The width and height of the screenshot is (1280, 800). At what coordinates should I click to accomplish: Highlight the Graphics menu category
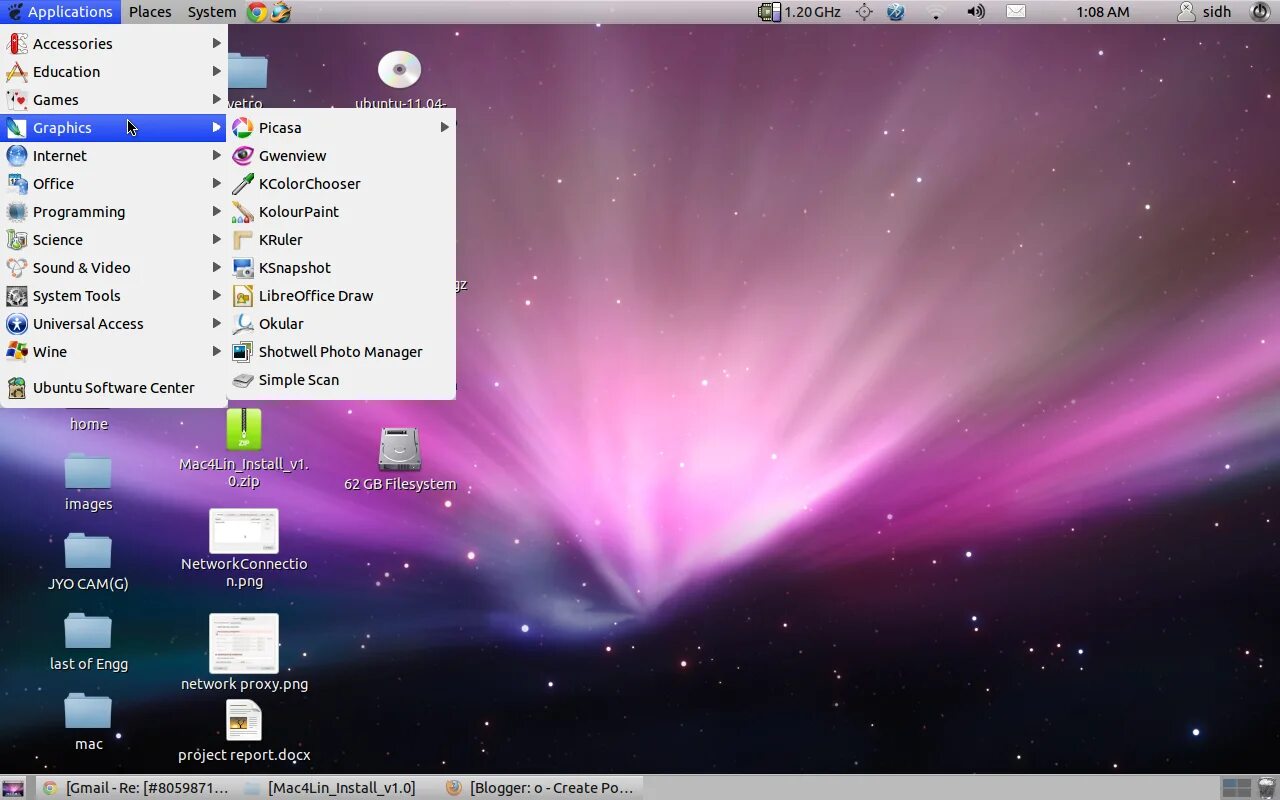click(x=114, y=128)
